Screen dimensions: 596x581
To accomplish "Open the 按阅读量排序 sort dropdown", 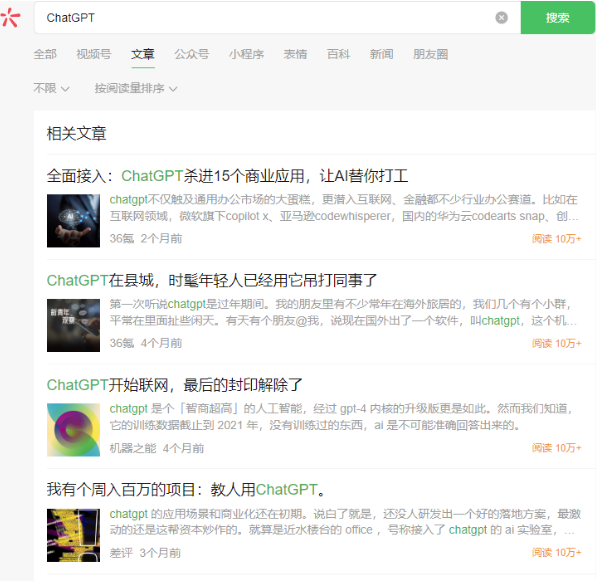I will click(x=136, y=88).
